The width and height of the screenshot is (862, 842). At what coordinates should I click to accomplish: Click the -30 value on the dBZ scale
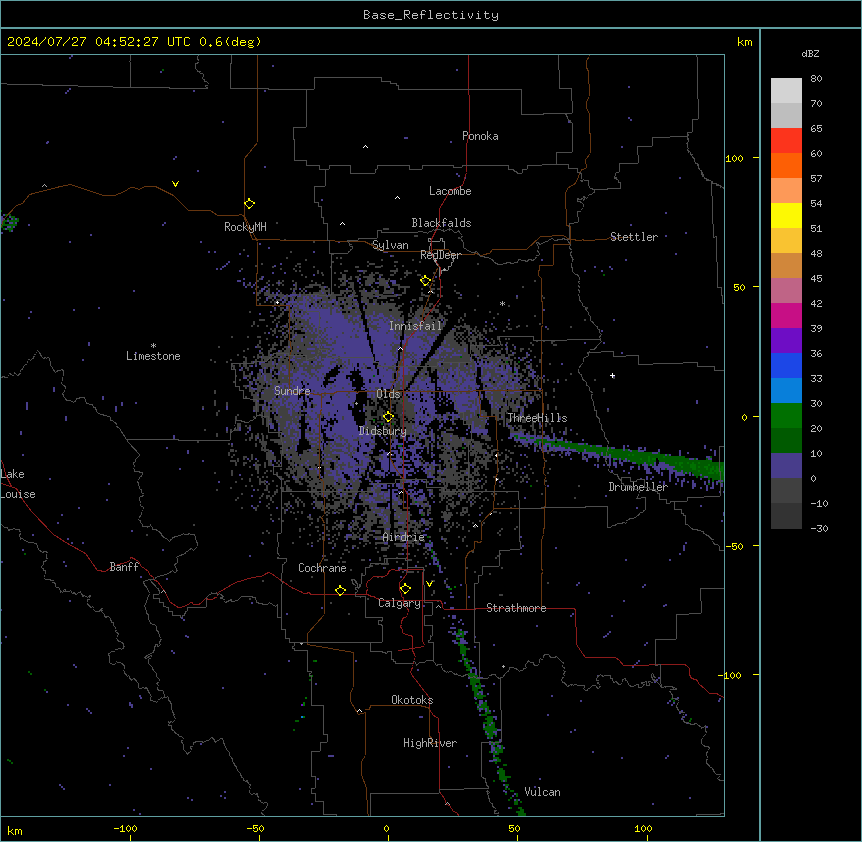coord(819,528)
